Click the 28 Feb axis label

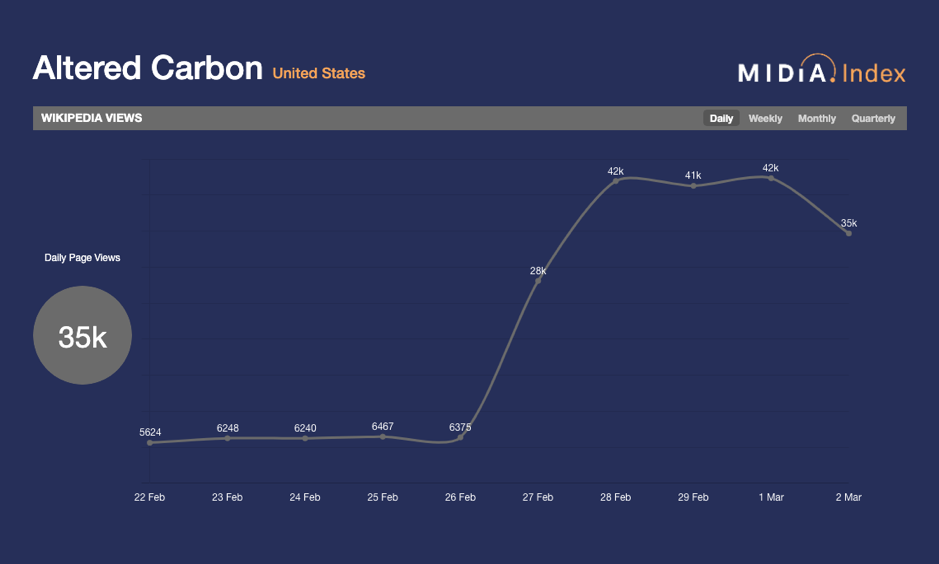coord(616,497)
